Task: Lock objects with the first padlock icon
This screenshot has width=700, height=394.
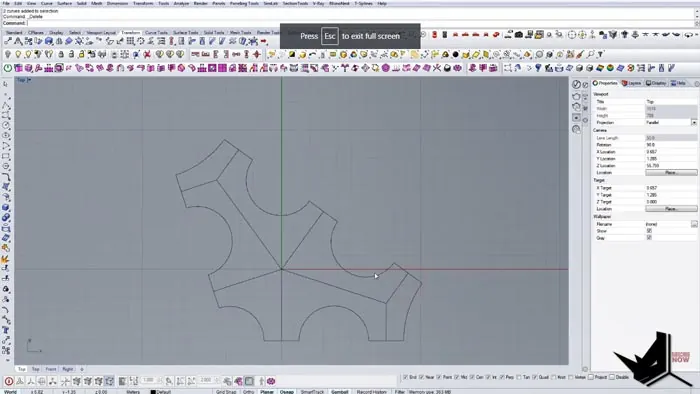Action: (61, 54)
